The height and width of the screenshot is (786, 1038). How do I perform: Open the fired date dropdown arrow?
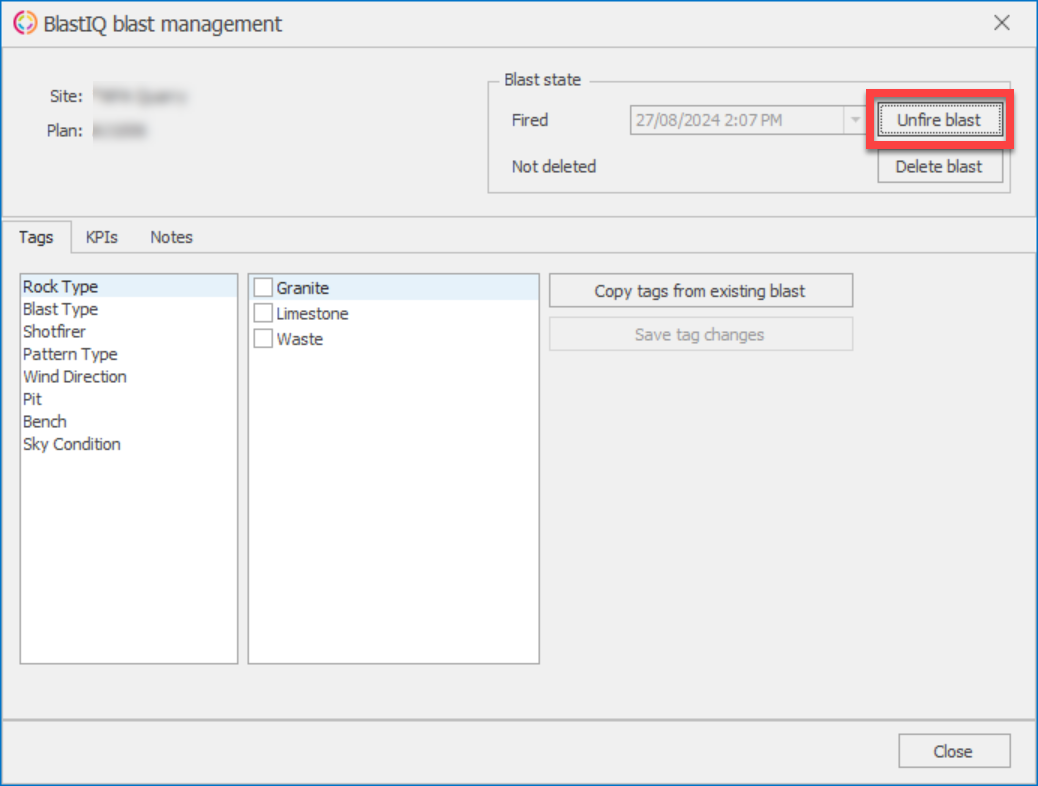tap(855, 120)
